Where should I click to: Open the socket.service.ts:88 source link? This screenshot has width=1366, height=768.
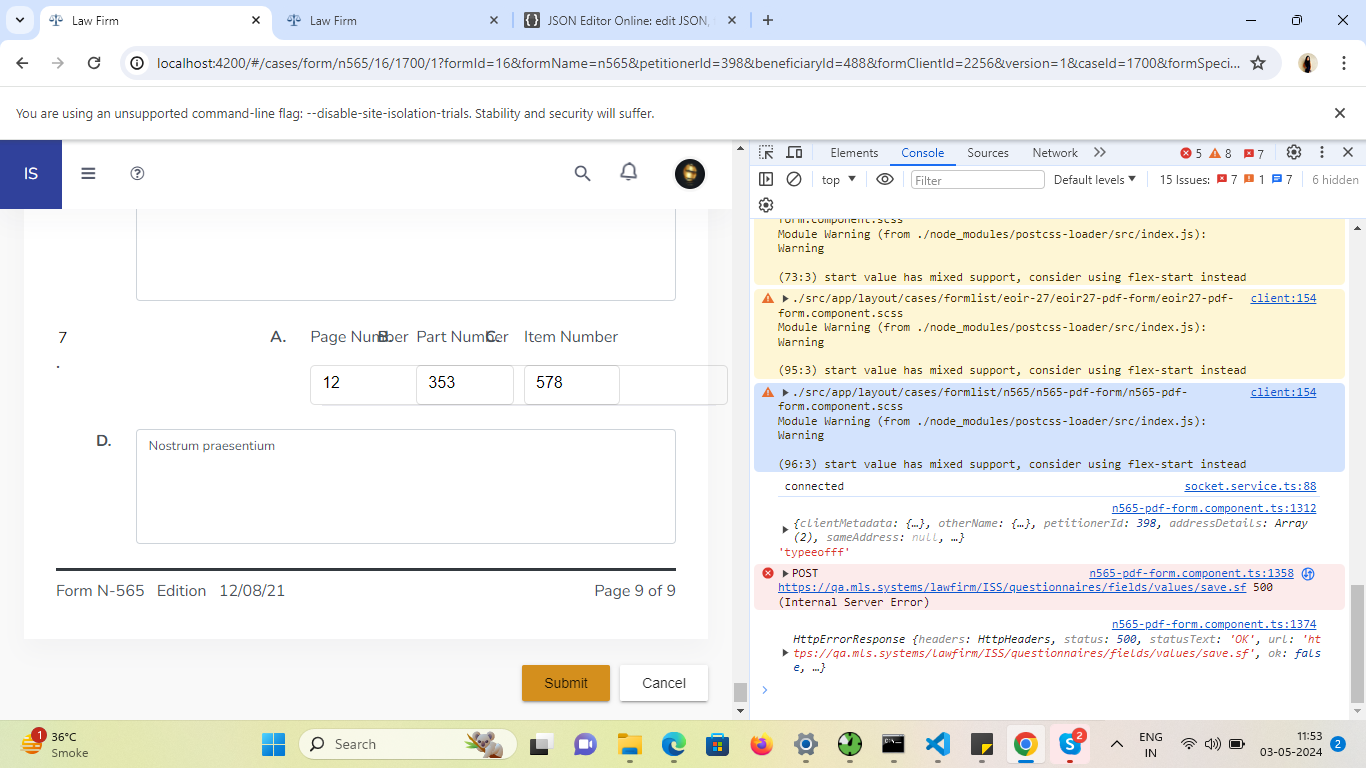1250,486
